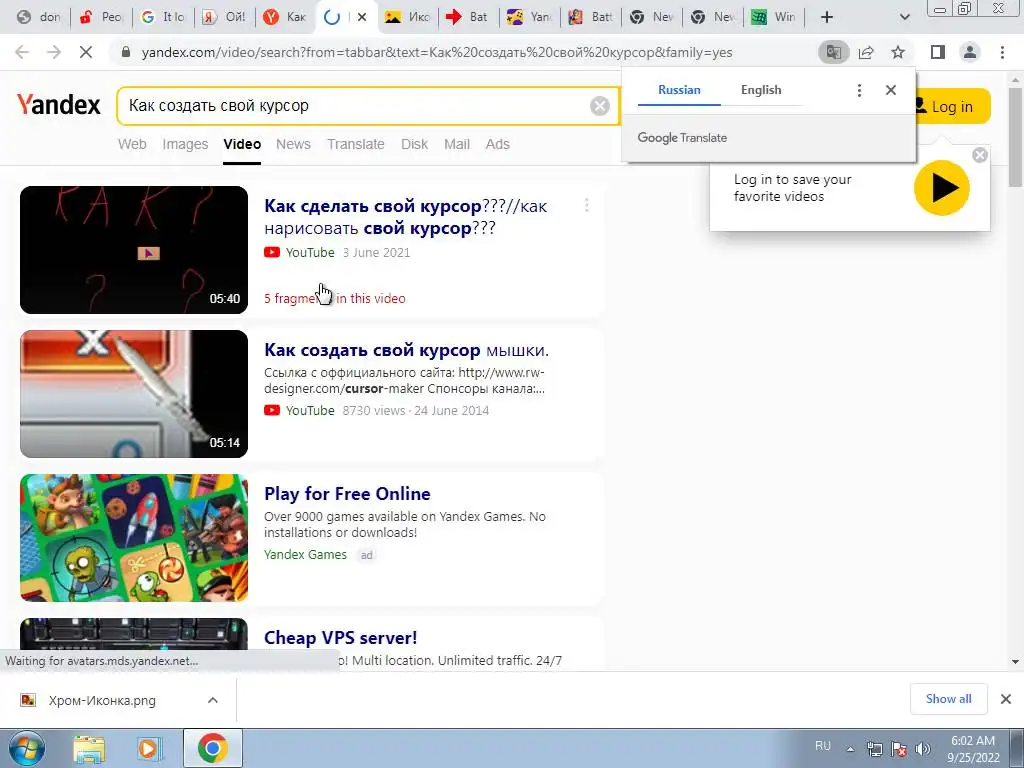Switch to the Web search tab
The width and height of the screenshot is (1024, 768).
click(x=132, y=144)
